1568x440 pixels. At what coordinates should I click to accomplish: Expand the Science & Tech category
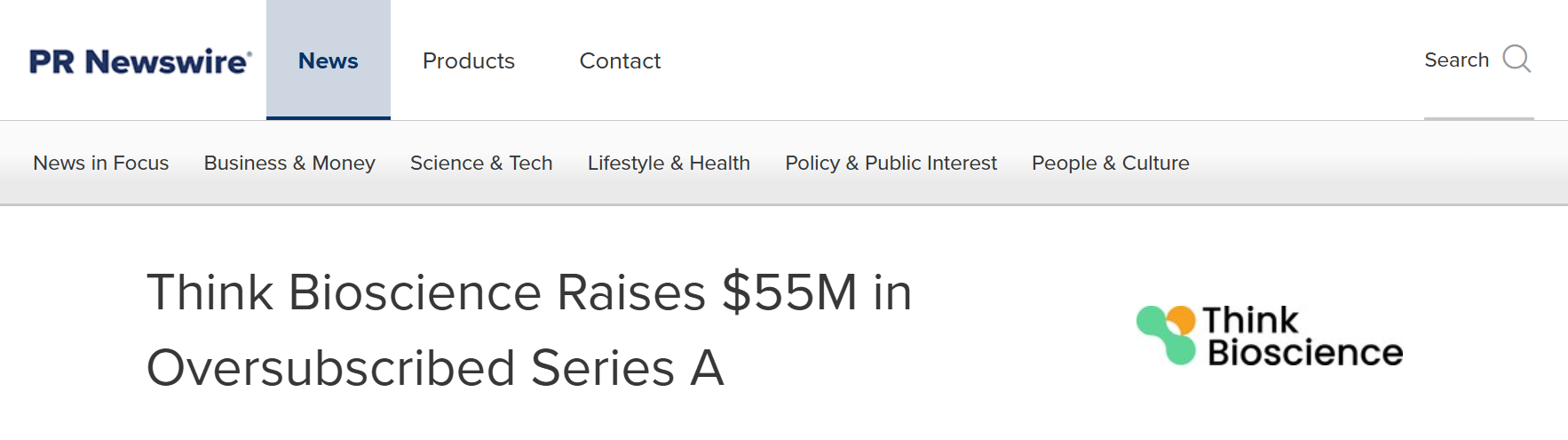(481, 163)
